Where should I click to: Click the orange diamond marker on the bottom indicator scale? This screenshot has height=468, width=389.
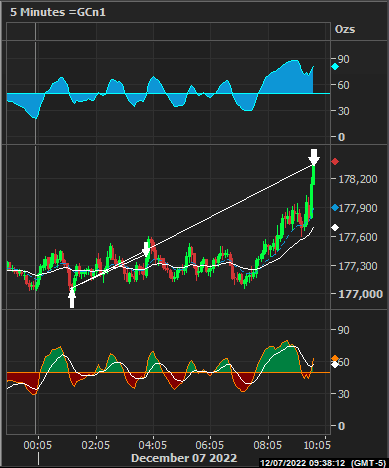(335, 359)
